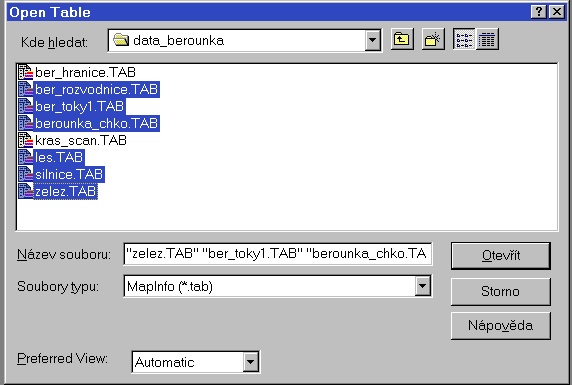572x385 pixels.
Task: Select file name zelez.TAB
Action: 66,191
